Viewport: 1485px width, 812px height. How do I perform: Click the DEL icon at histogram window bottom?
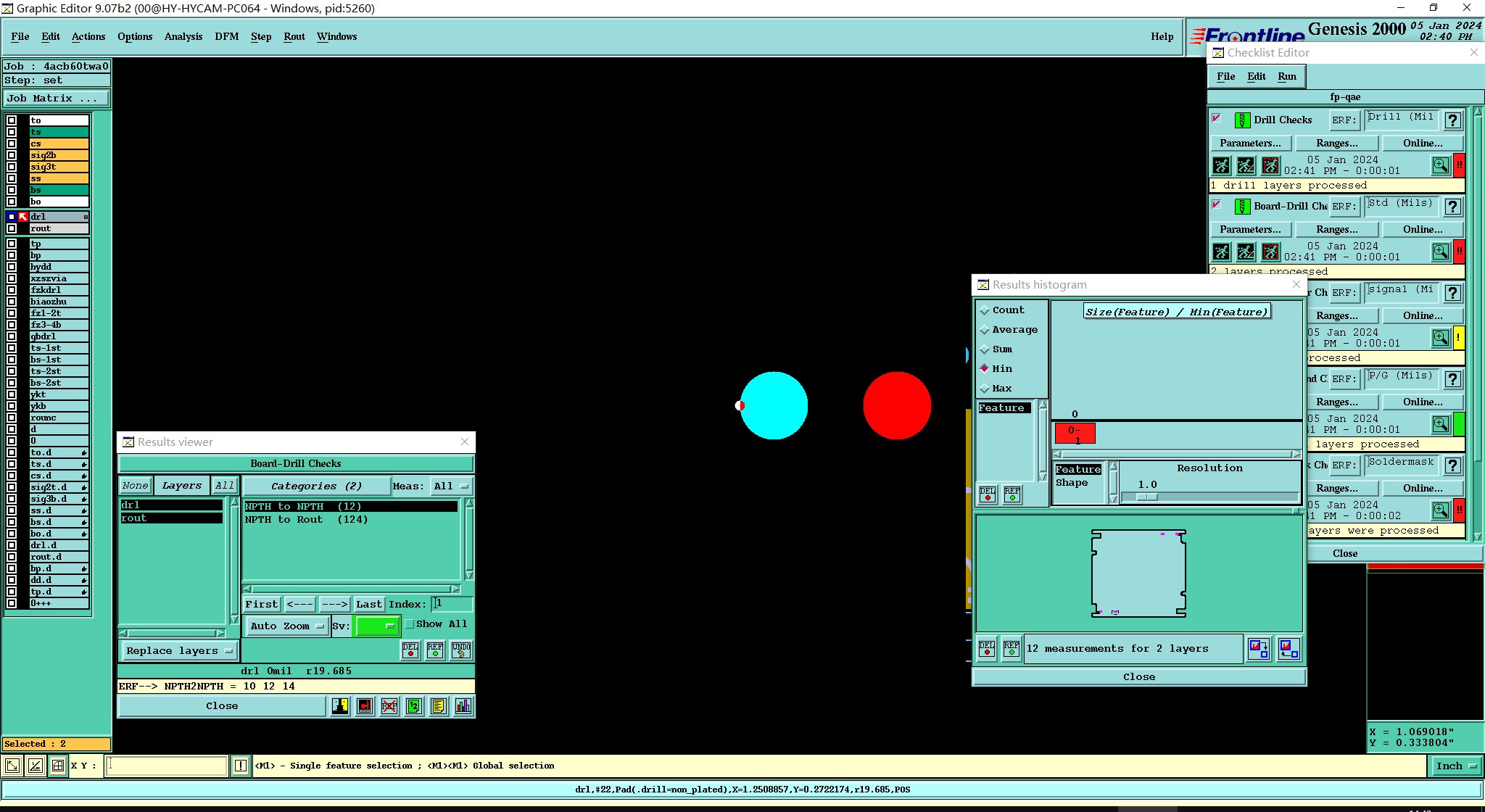click(x=987, y=649)
